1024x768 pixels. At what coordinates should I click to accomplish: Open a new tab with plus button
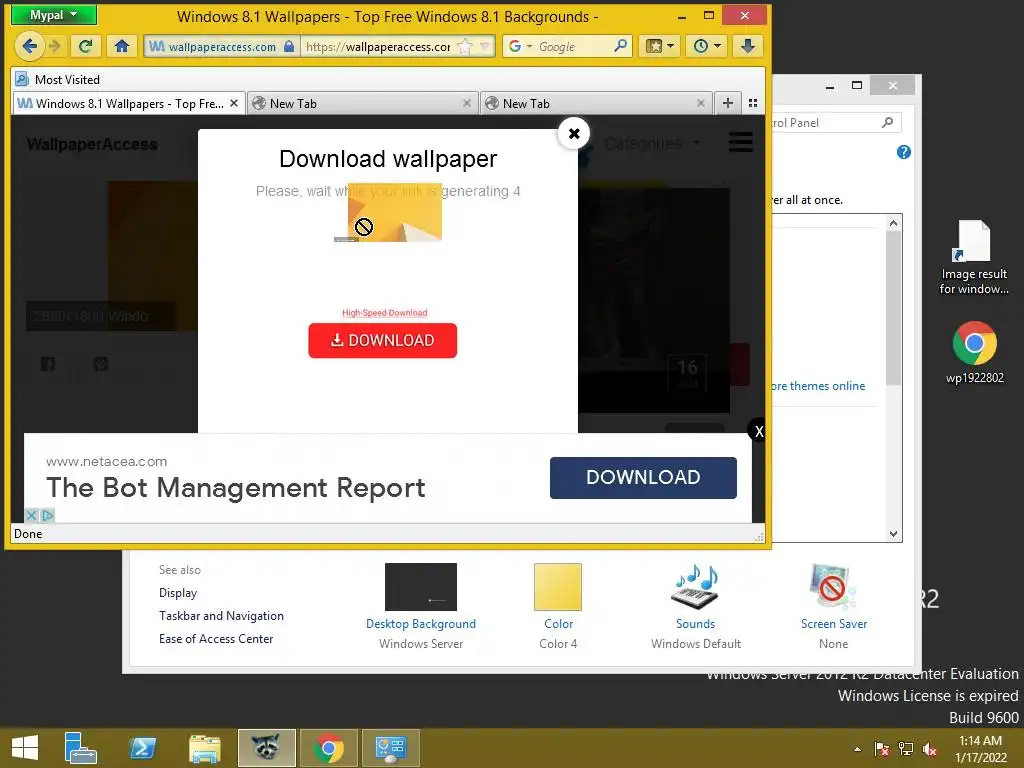(x=728, y=103)
